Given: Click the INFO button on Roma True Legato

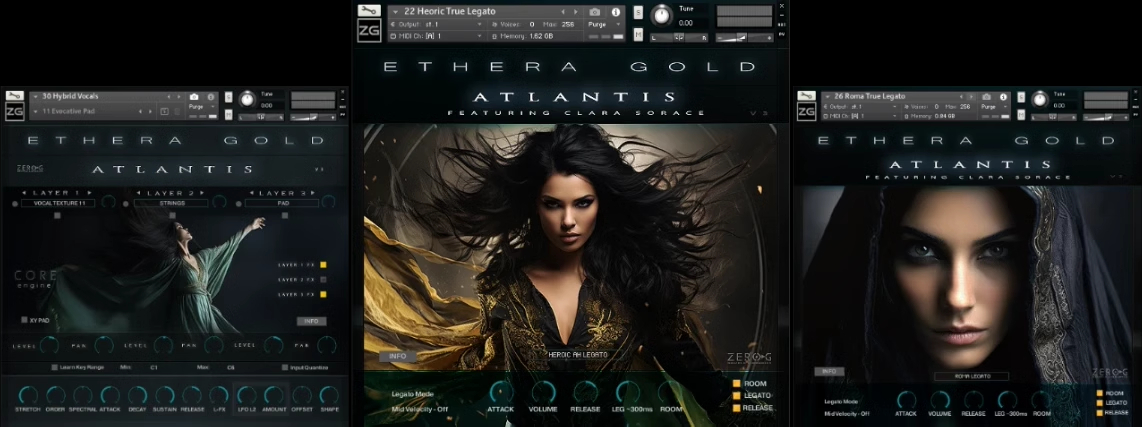Looking at the screenshot, I should pos(828,371).
